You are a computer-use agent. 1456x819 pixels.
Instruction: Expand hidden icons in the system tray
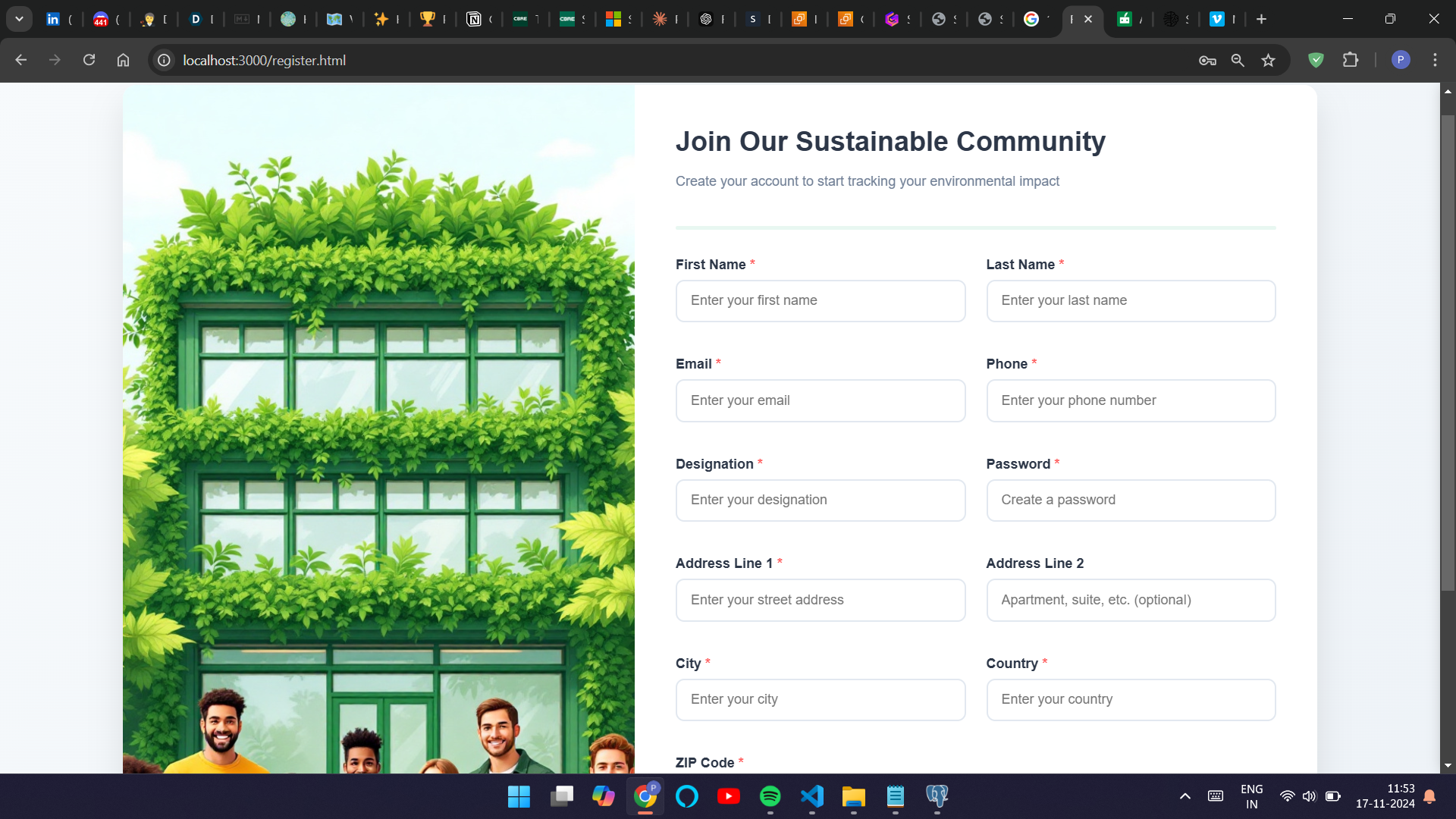click(x=1184, y=796)
